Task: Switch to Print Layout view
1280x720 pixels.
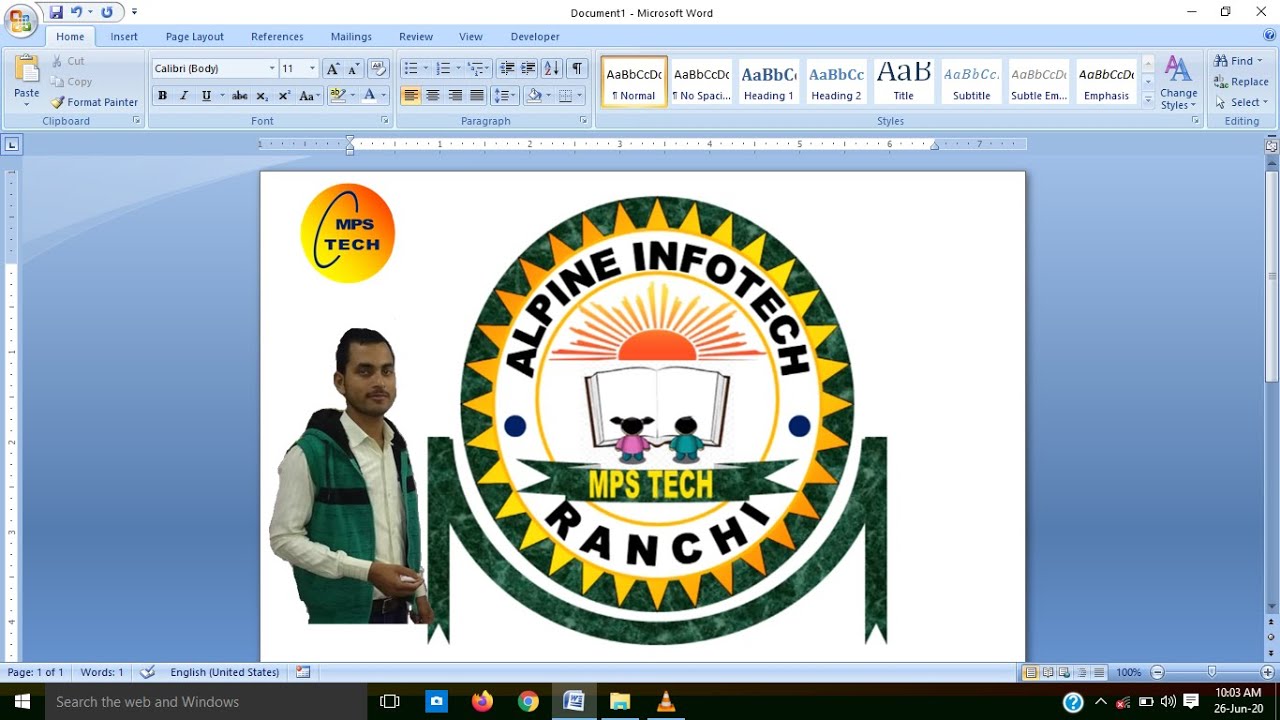Action: pyautogui.click(x=1030, y=673)
